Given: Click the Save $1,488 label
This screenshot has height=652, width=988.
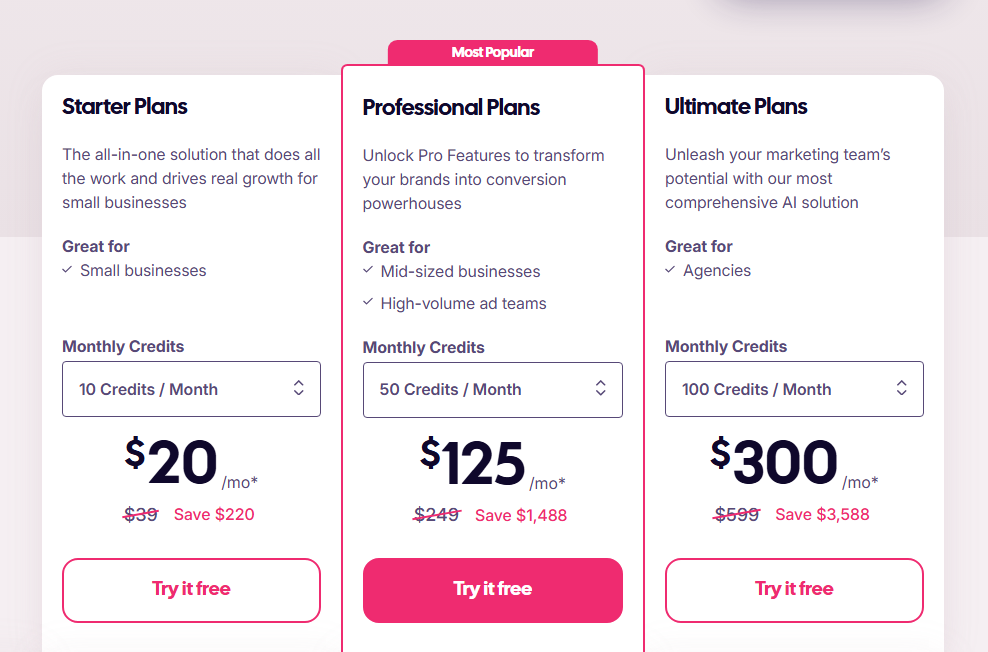Looking at the screenshot, I should pos(521,515).
